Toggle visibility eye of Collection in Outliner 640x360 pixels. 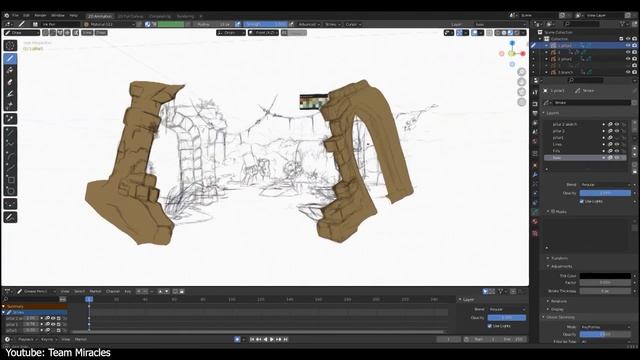pyautogui.click(x=628, y=39)
